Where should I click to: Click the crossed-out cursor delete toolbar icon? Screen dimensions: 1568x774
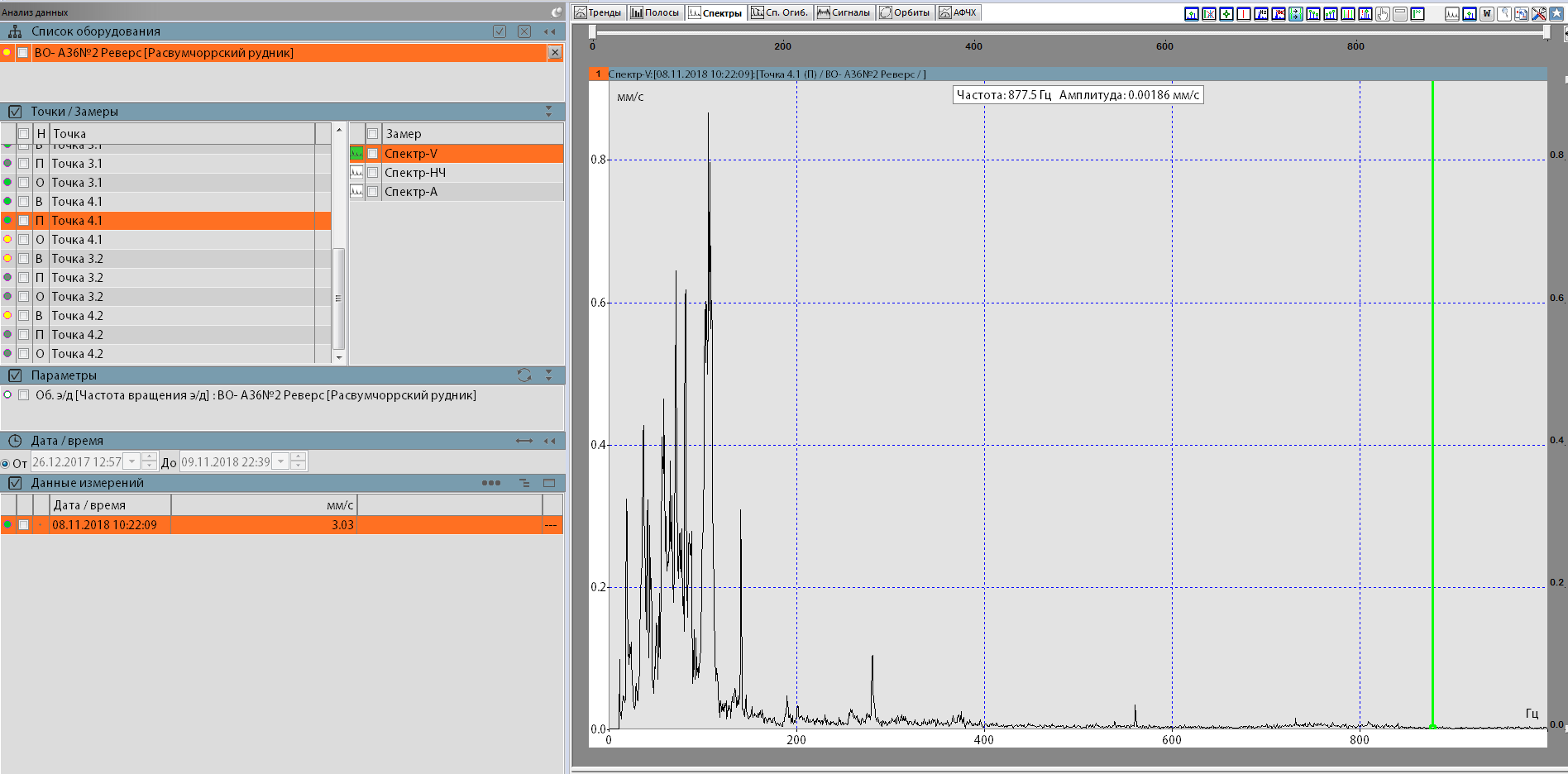pos(1209,13)
